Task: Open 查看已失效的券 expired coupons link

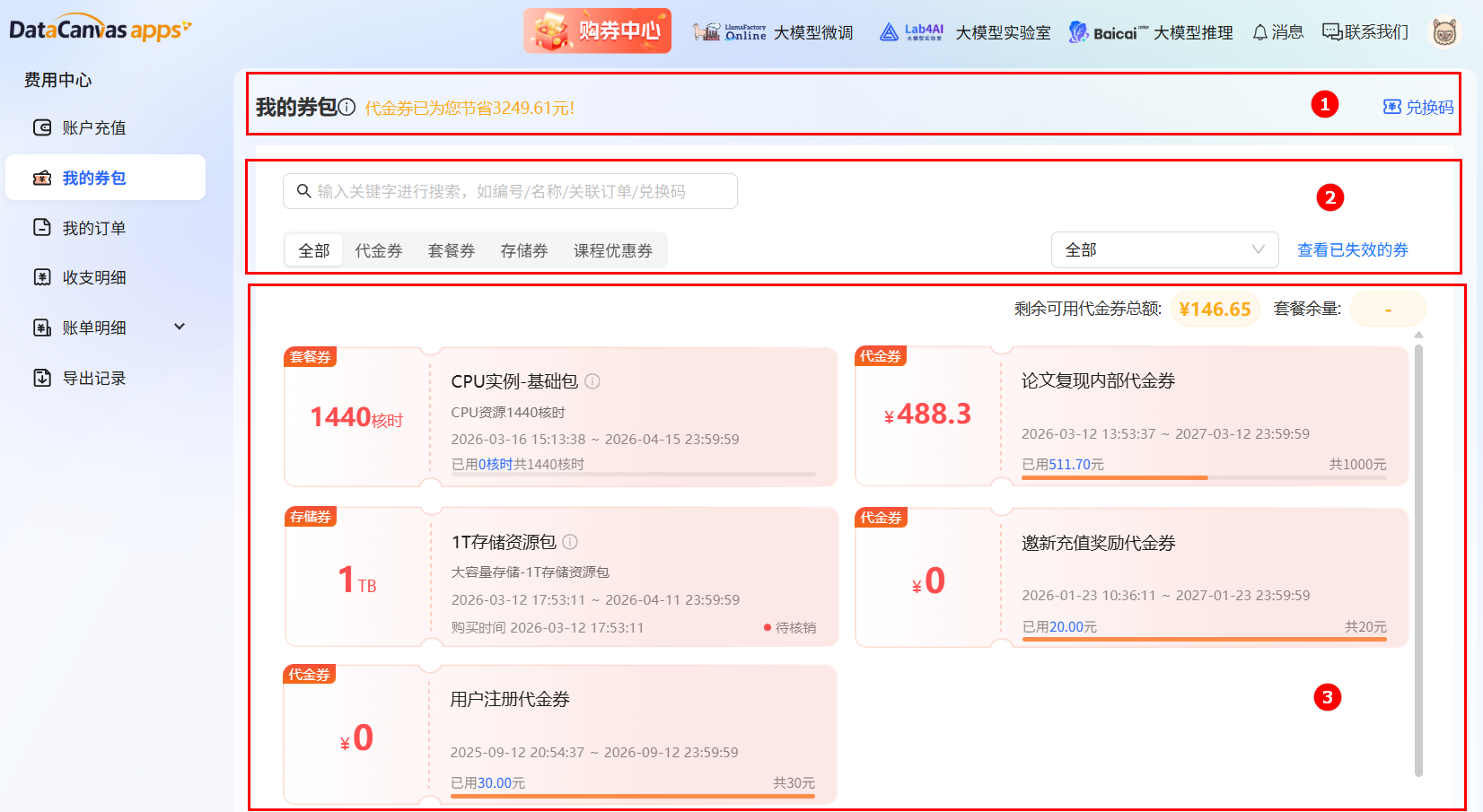Action: click(1352, 249)
